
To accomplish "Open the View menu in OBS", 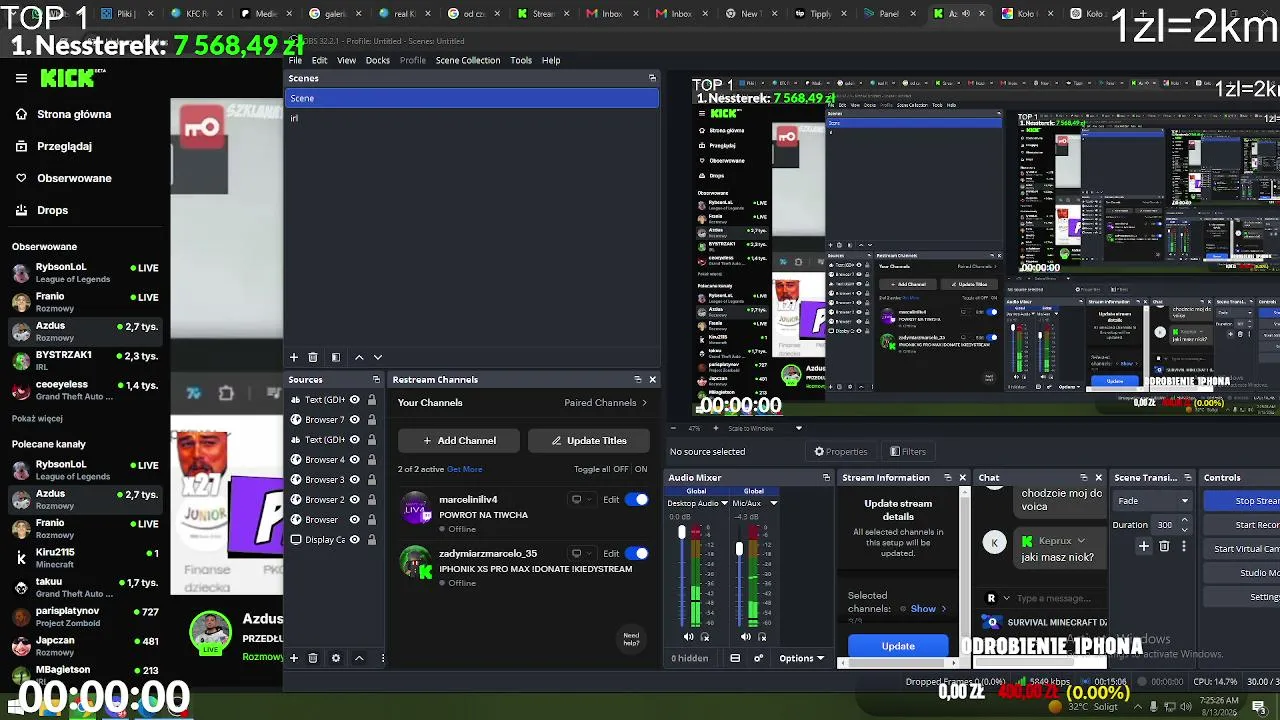I will 346,60.
